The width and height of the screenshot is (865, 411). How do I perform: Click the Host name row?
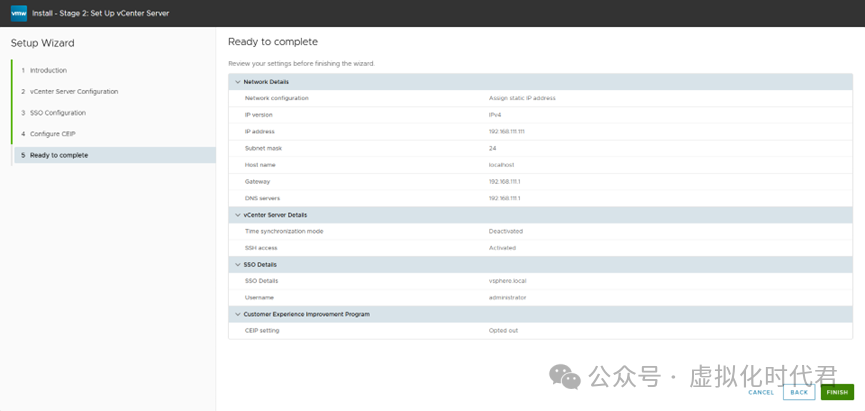(x=540, y=165)
